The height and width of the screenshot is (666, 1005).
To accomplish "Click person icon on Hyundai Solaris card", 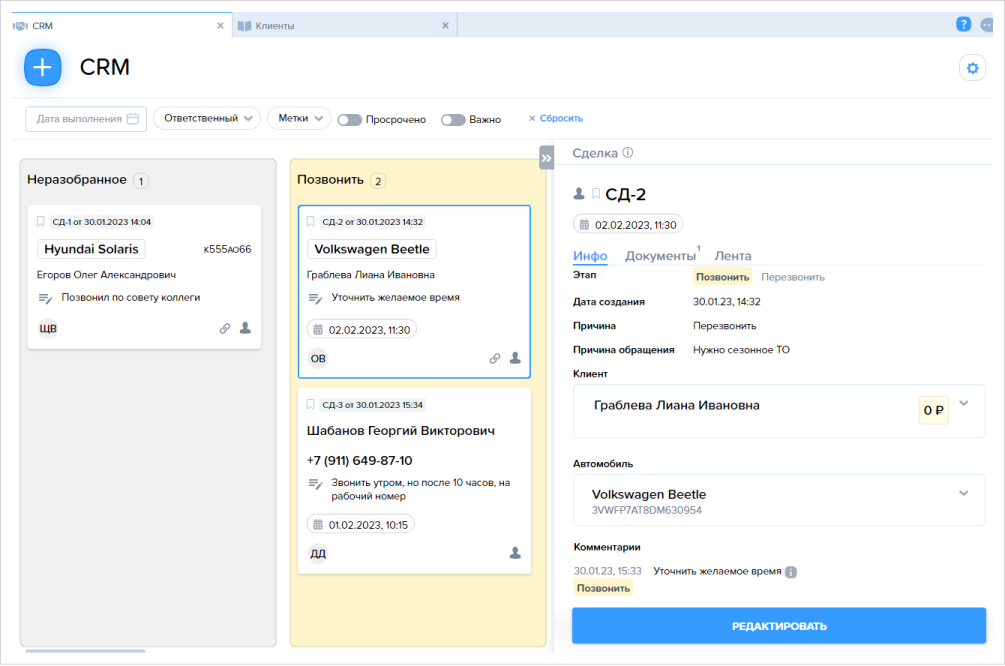I will click(x=245, y=328).
